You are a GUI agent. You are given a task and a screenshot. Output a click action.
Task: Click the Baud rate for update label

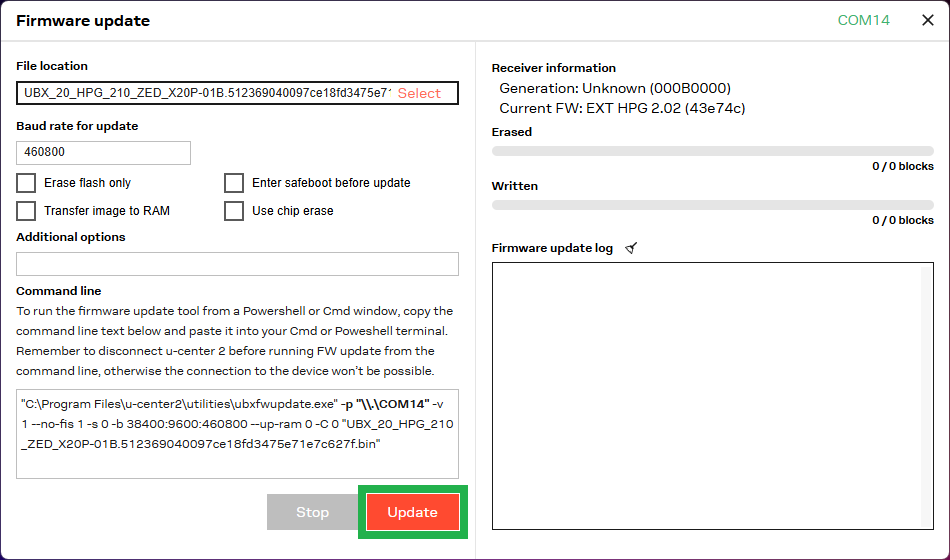tap(77, 126)
